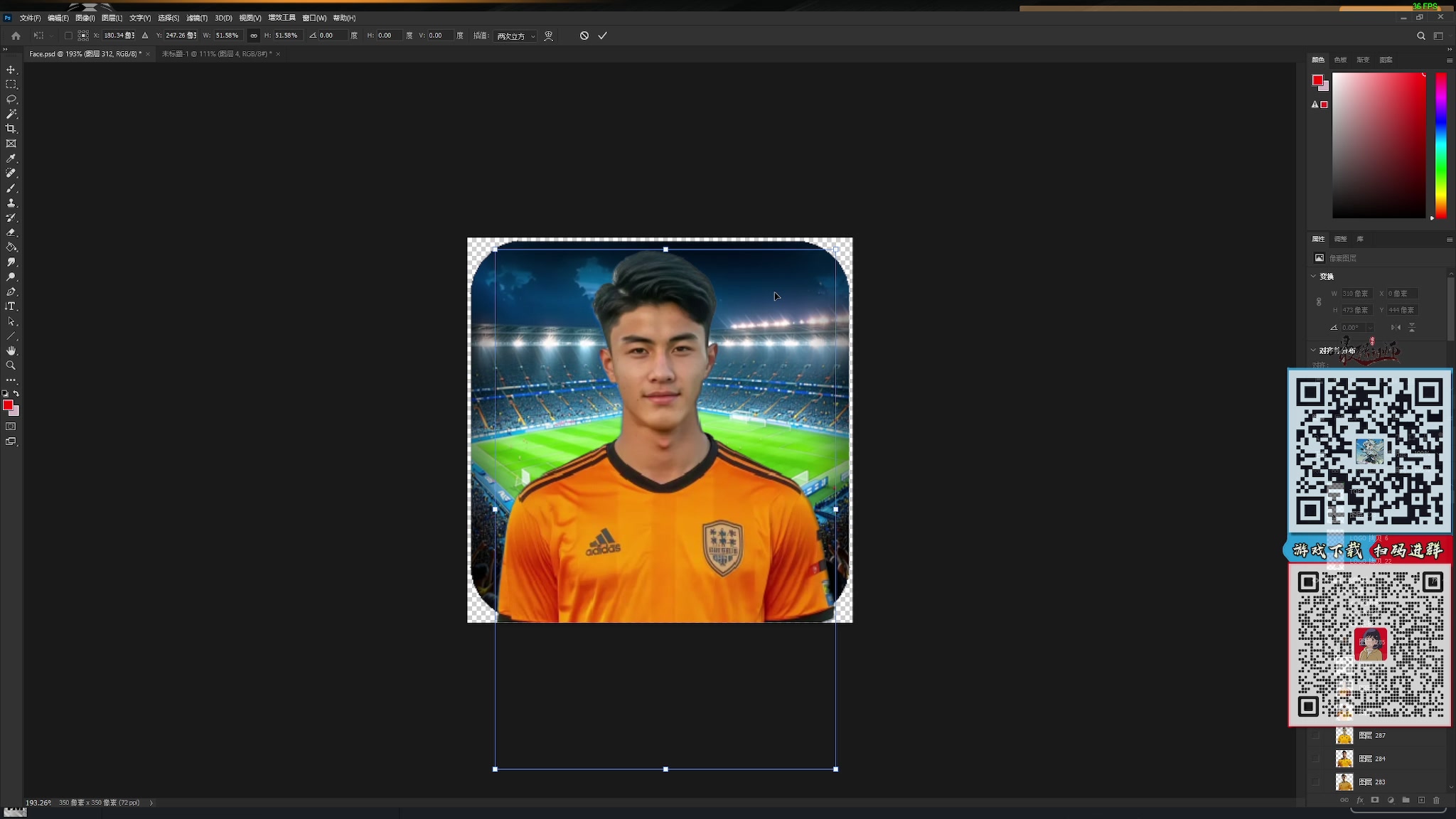
Task: Open the search icon at top right
Action: click(x=1420, y=36)
